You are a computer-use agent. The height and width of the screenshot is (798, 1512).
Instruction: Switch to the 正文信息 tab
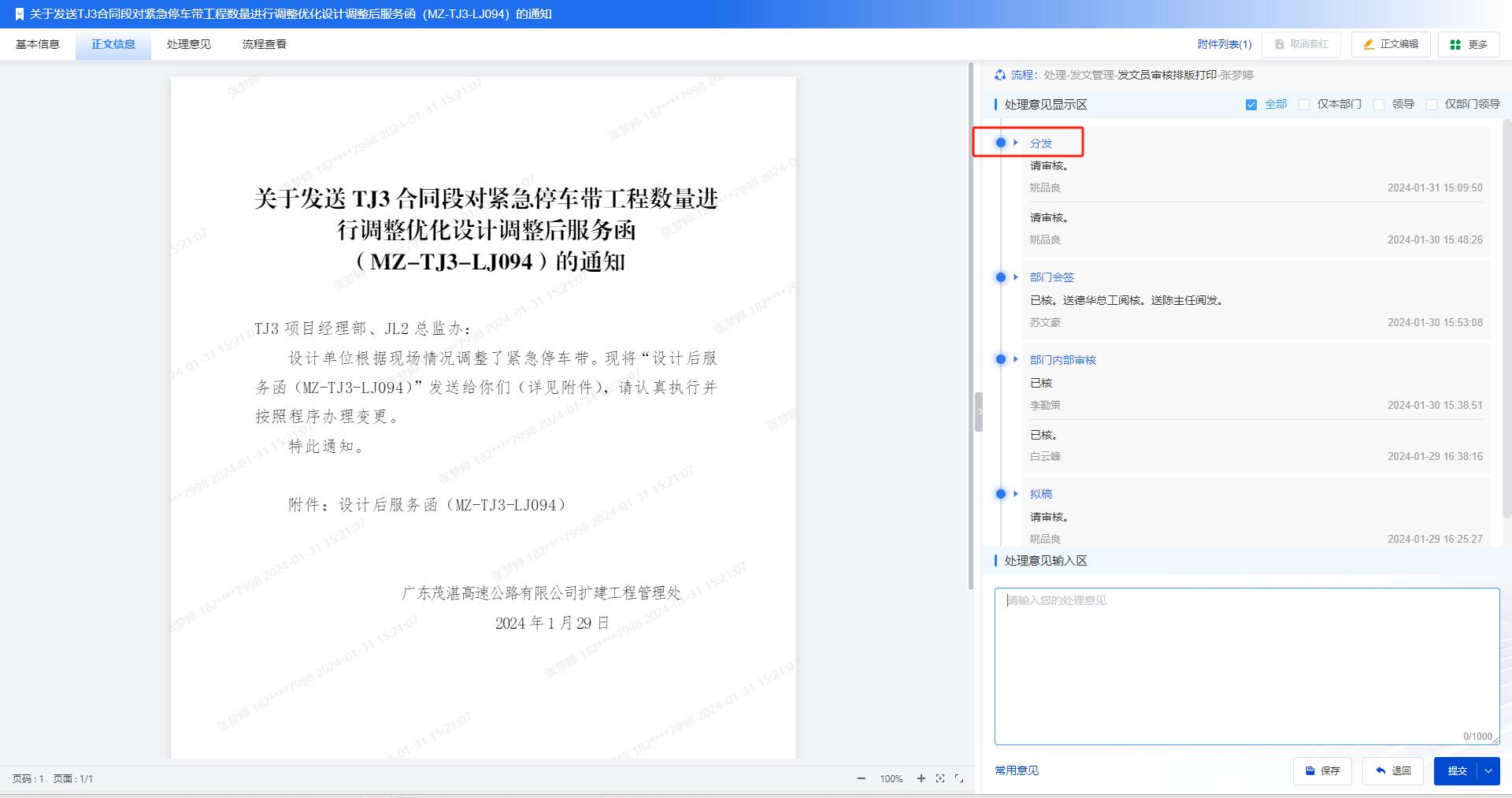pyautogui.click(x=113, y=44)
